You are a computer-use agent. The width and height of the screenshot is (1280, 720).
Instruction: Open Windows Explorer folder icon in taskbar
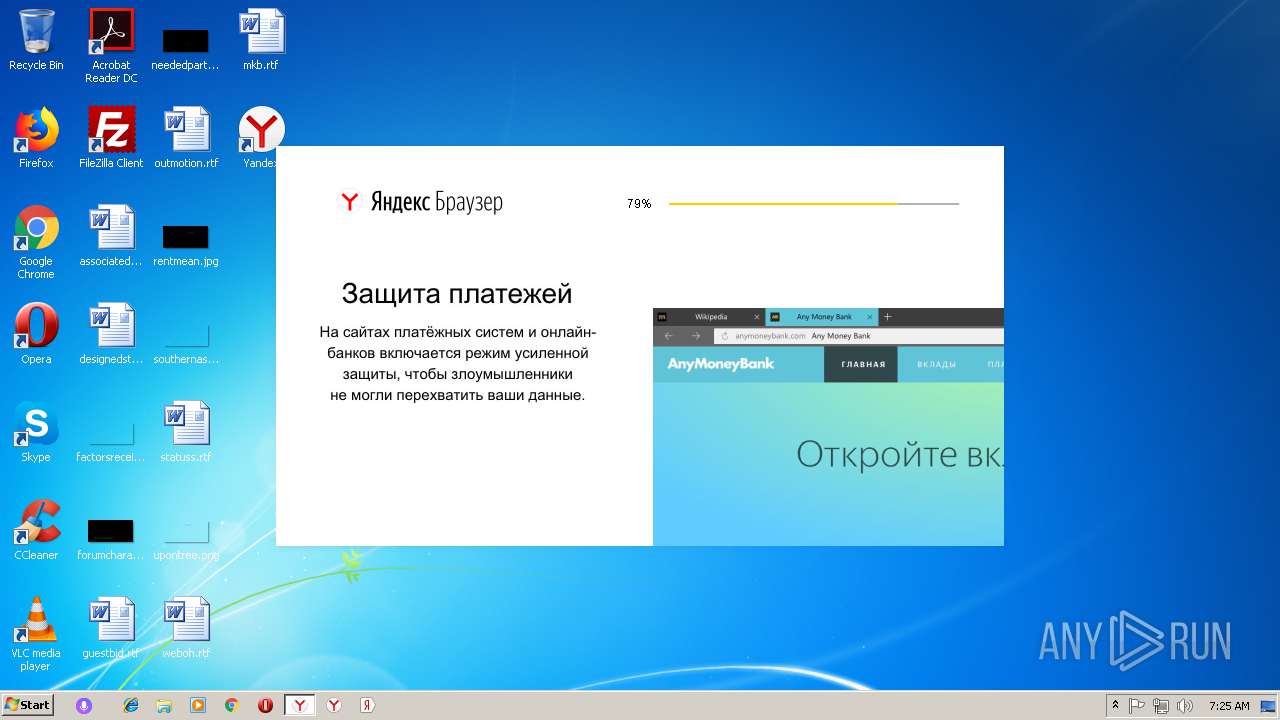coord(164,705)
